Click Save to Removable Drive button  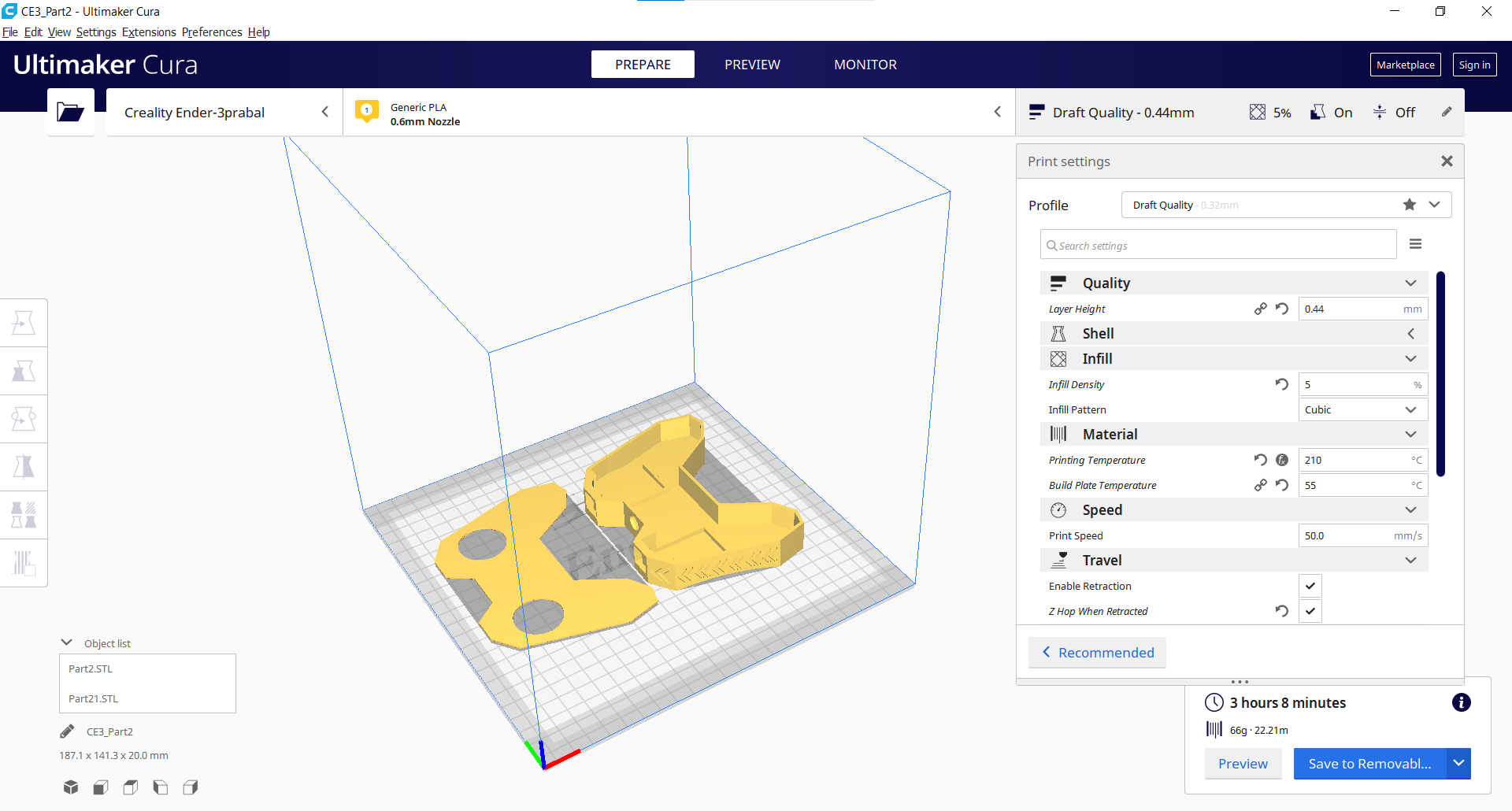click(1369, 763)
